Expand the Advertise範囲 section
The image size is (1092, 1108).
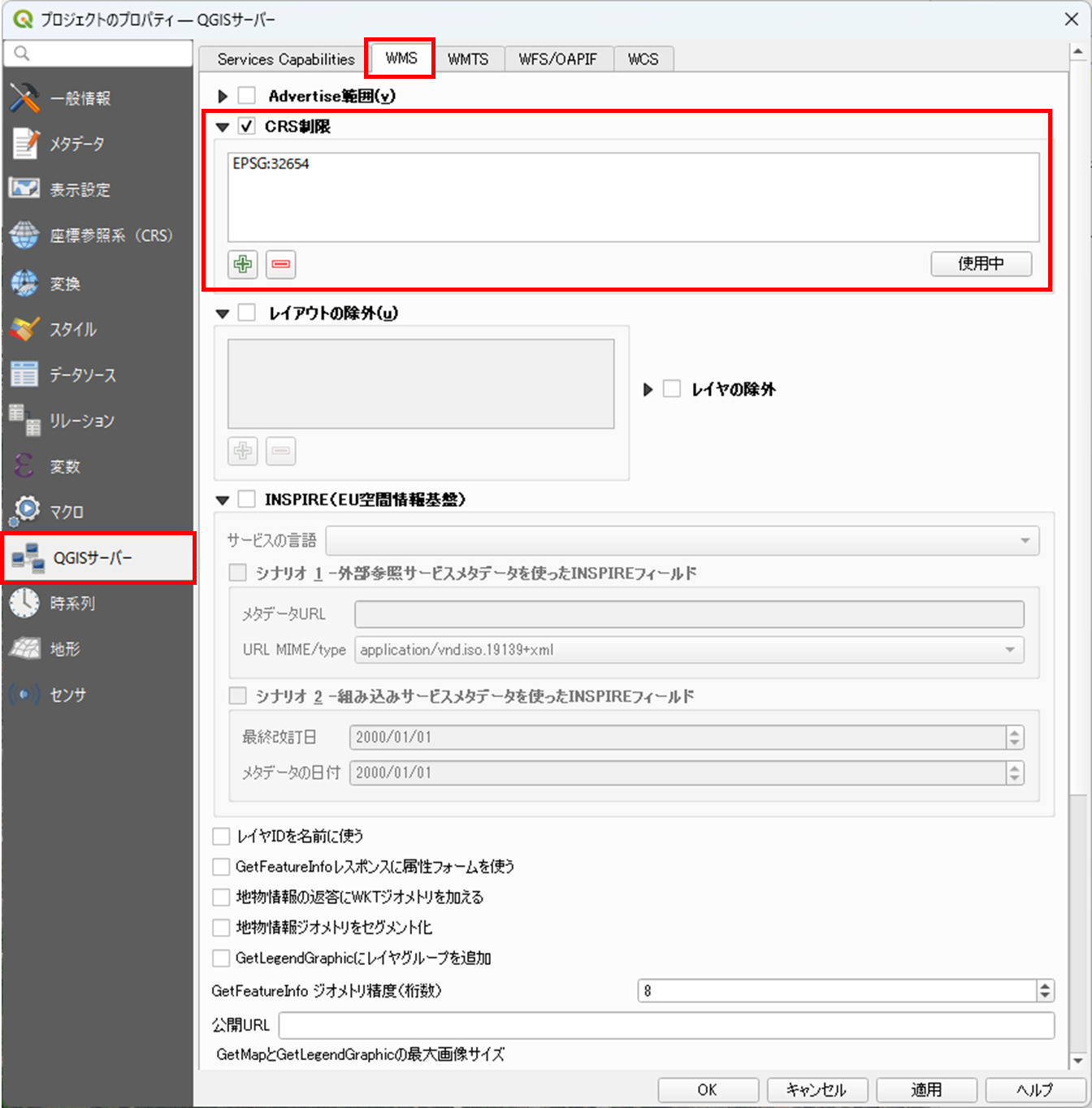pos(223,95)
